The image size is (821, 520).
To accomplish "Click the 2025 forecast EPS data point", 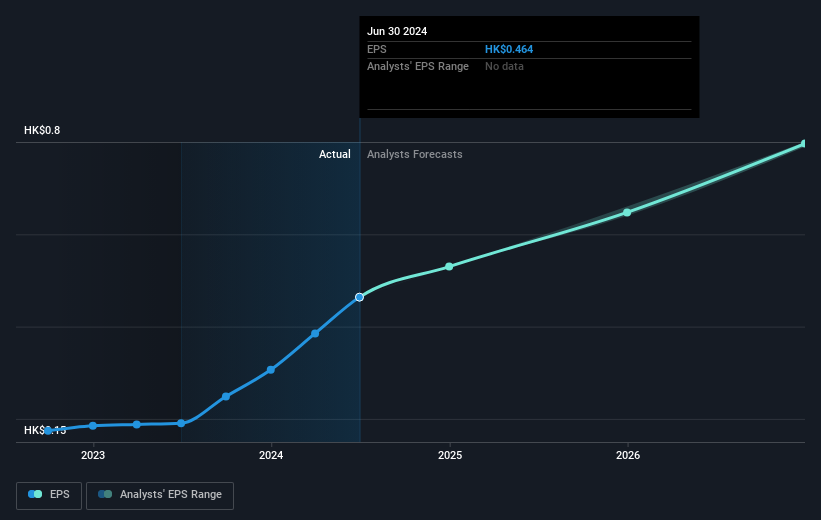I will pos(449,267).
